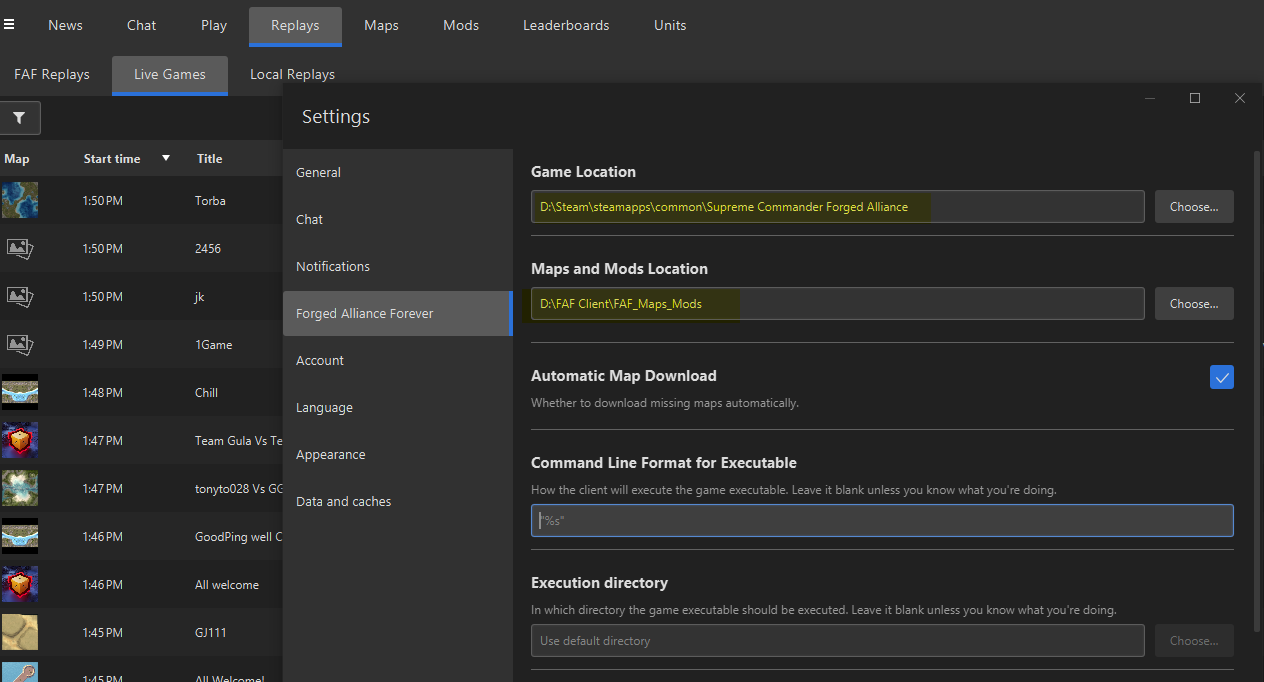This screenshot has height=682, width=1264.
Task: Click the tonyto028 Vs GG map thumbnail
Action: click(x=20, y=488)
